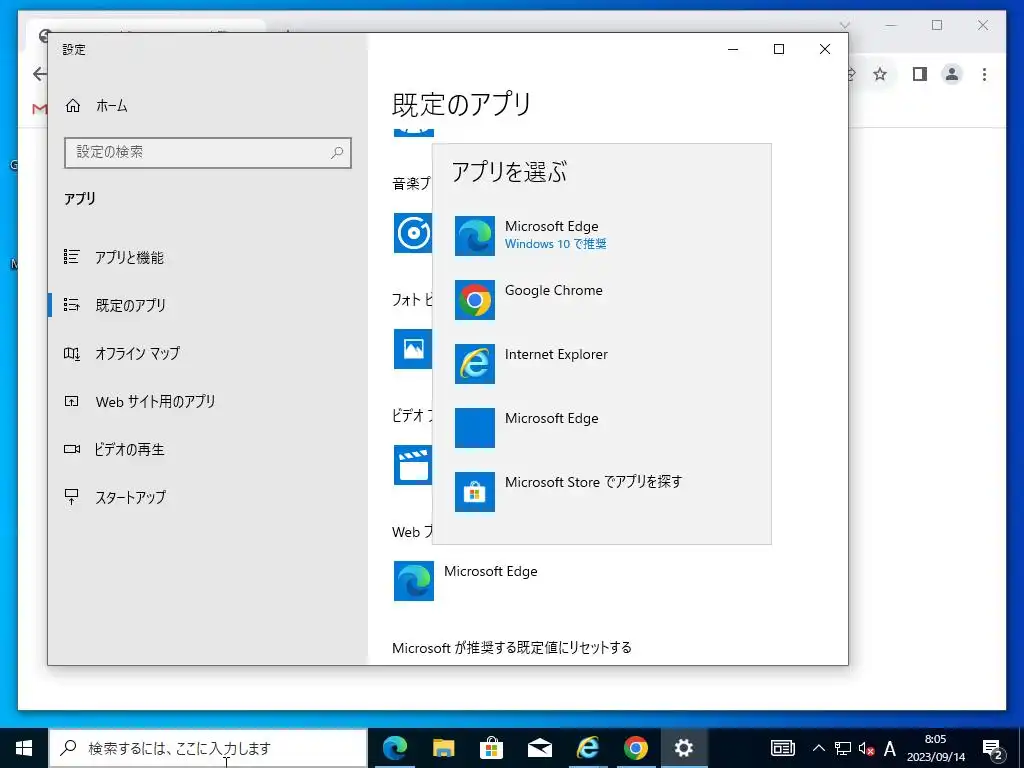Open the notification center icon
The width and height of the screenshot is (1024, 768).
[993, 748]
